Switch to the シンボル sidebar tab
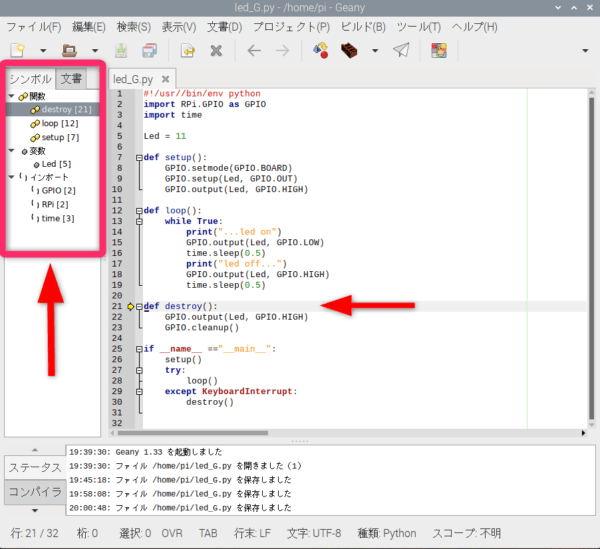The width and height of the screenshot is (600, 549). (x=30, y=79)
